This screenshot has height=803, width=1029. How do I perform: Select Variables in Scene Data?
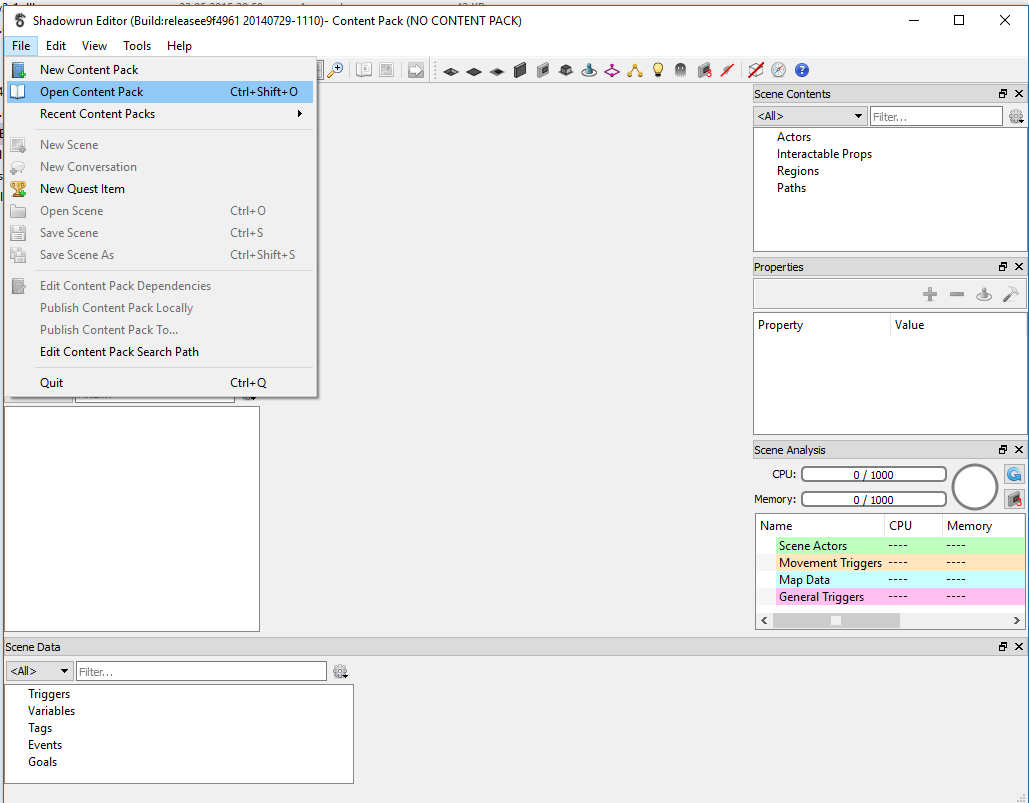click(x=51, y=710)
